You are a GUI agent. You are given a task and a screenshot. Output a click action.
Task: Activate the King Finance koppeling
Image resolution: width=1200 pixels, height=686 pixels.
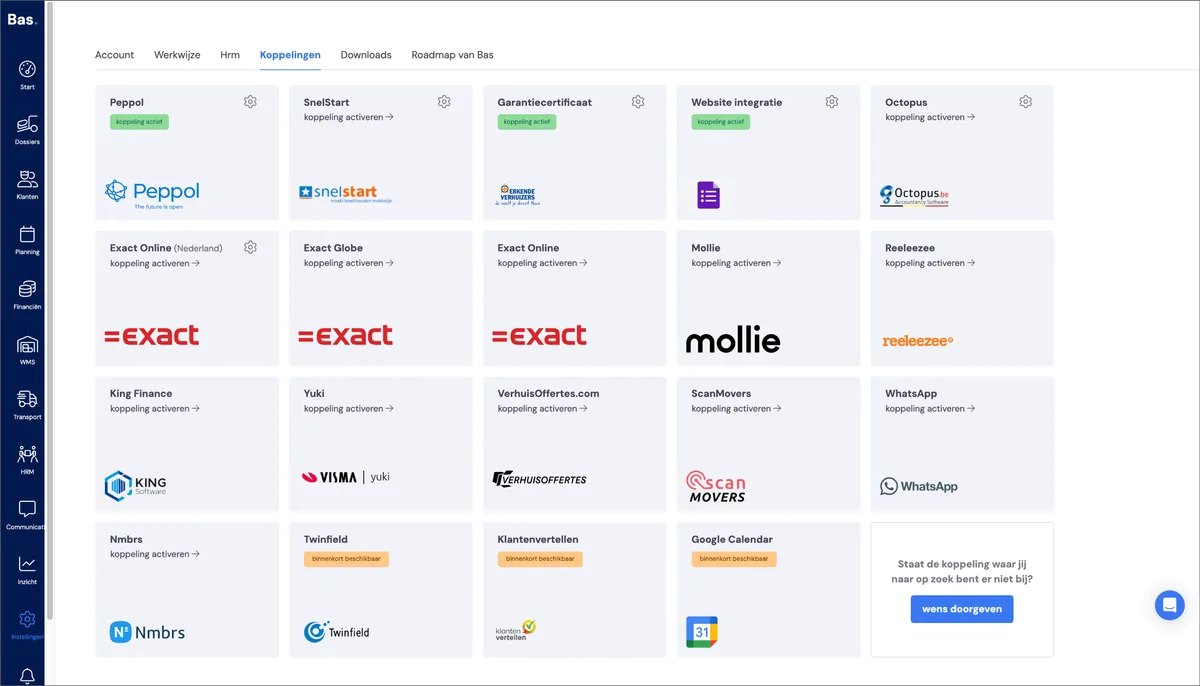(x=155, y=408)
